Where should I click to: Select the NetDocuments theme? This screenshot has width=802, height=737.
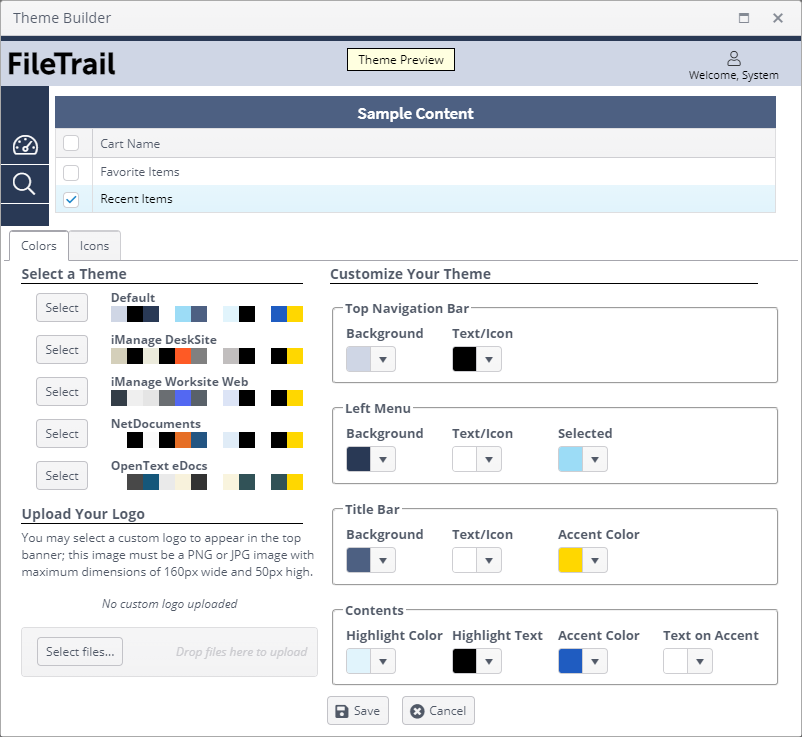(x=62, y=434)
